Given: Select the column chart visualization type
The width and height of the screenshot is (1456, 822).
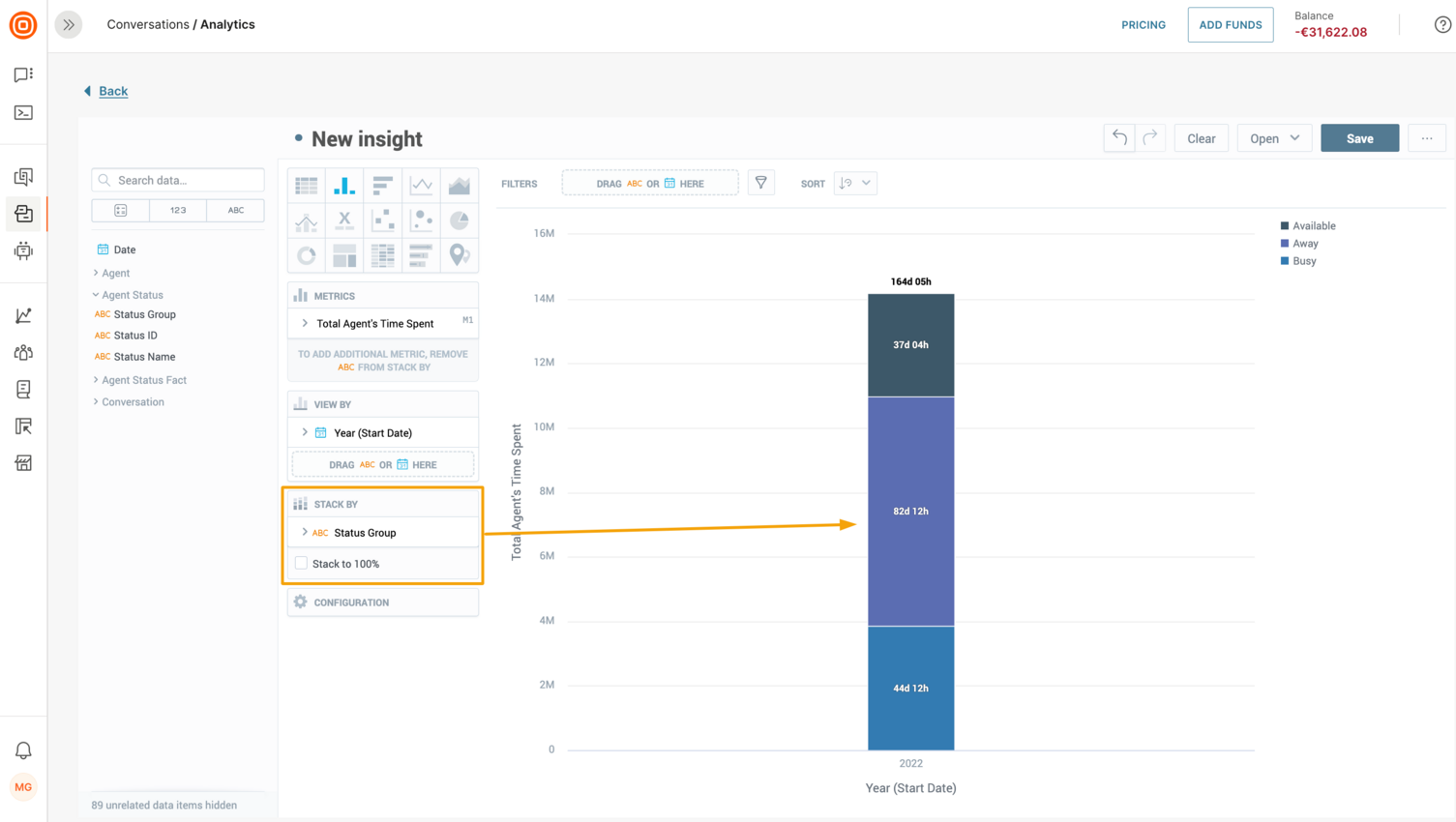Looking at the screenshot, I should 344,185.
